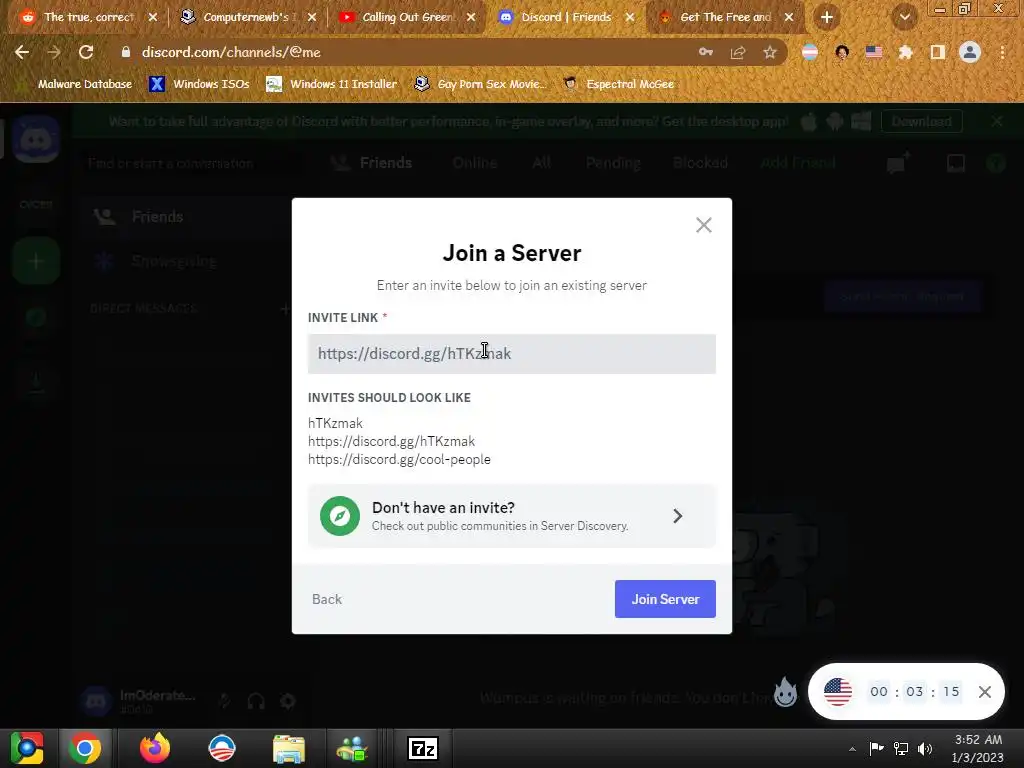1024x768 pixels.
Task: Go back in browser history
Action: pos(22,52)
